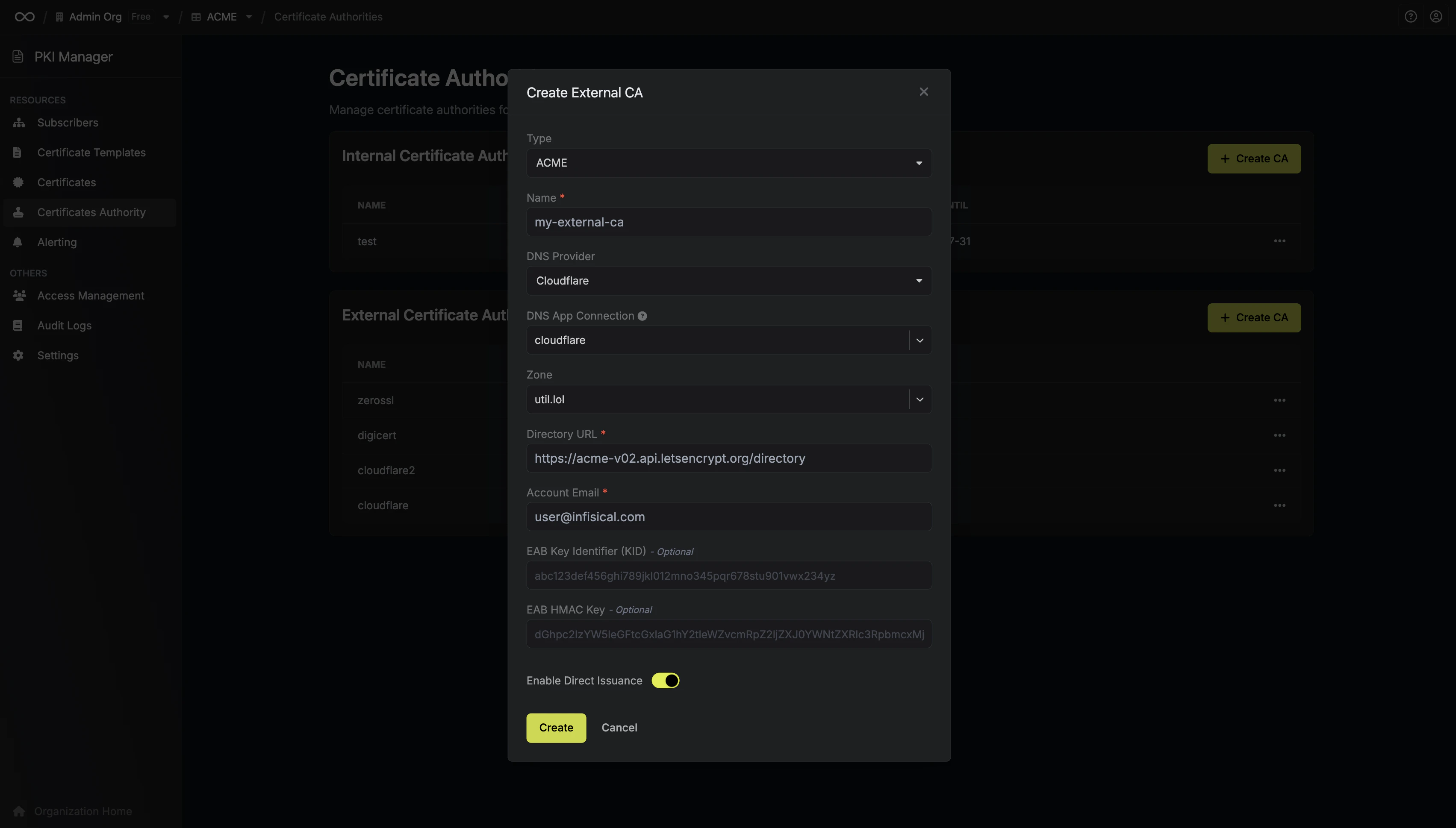The width and height of the screenshot is (1456, 828).
Task: Click the Name field with my-external-ca
Action: click(729, 222)
